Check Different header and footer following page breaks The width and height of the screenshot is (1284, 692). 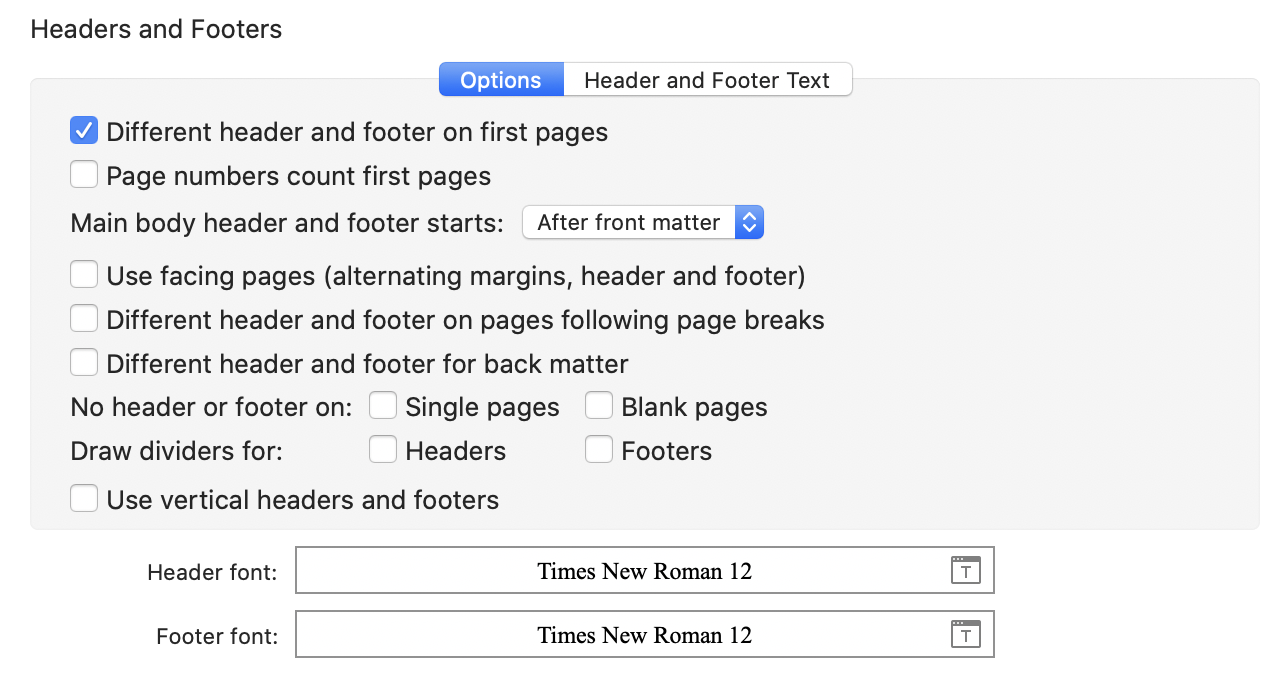[84, 319]
